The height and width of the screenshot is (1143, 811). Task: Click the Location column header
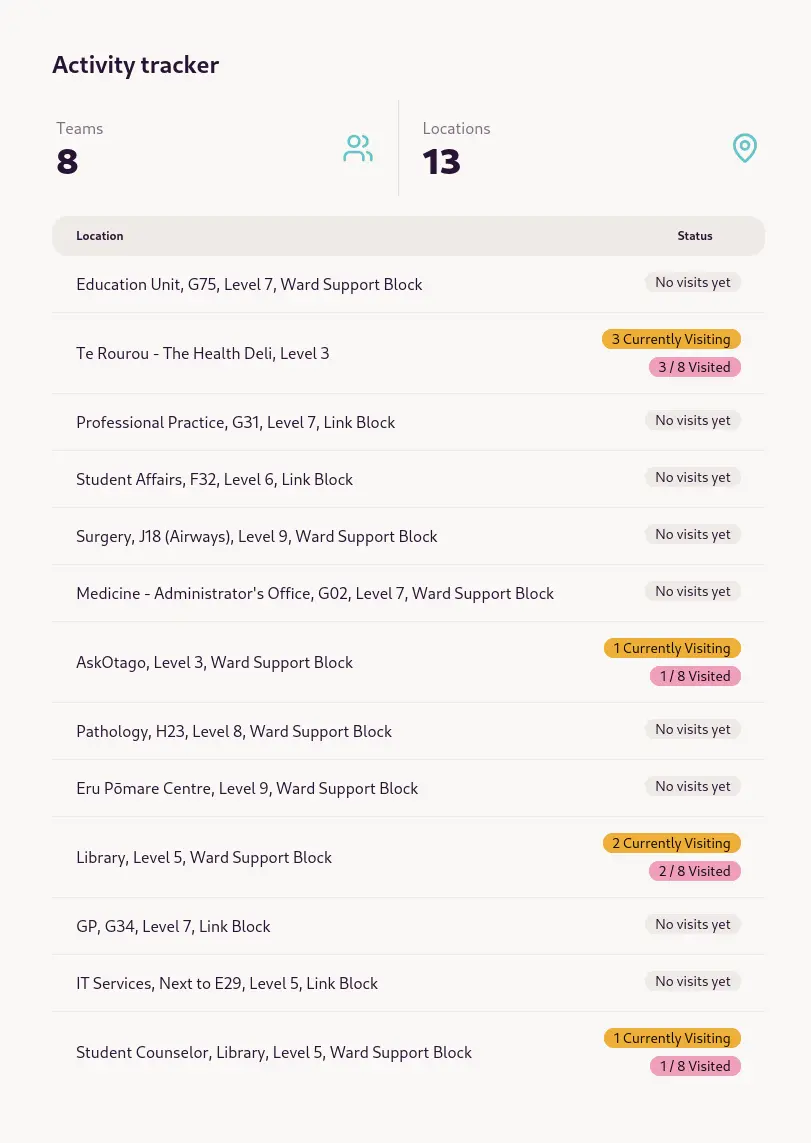pyautogui.click(x=100, y=235)
